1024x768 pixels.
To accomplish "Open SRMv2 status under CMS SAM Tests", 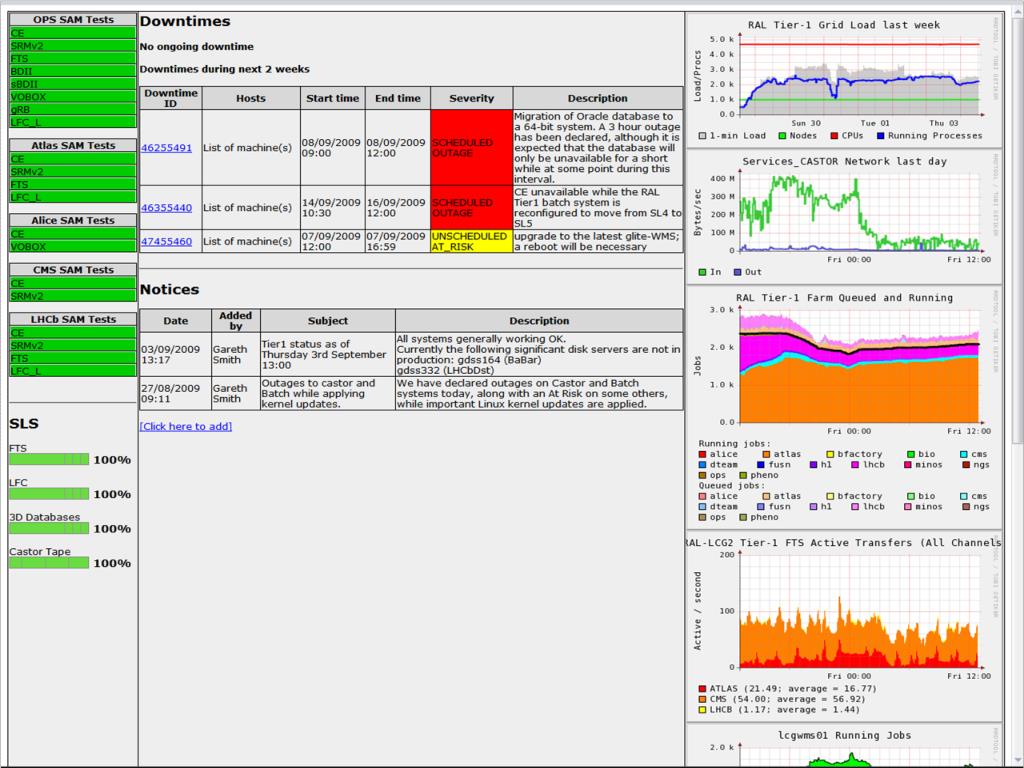I will point(72,296).
